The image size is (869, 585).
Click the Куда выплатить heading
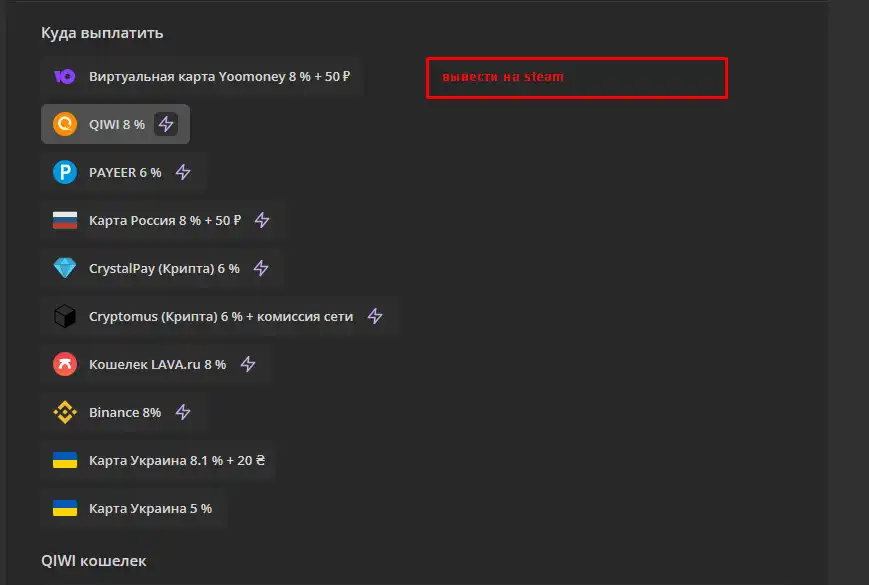click(x=102, y=33)
